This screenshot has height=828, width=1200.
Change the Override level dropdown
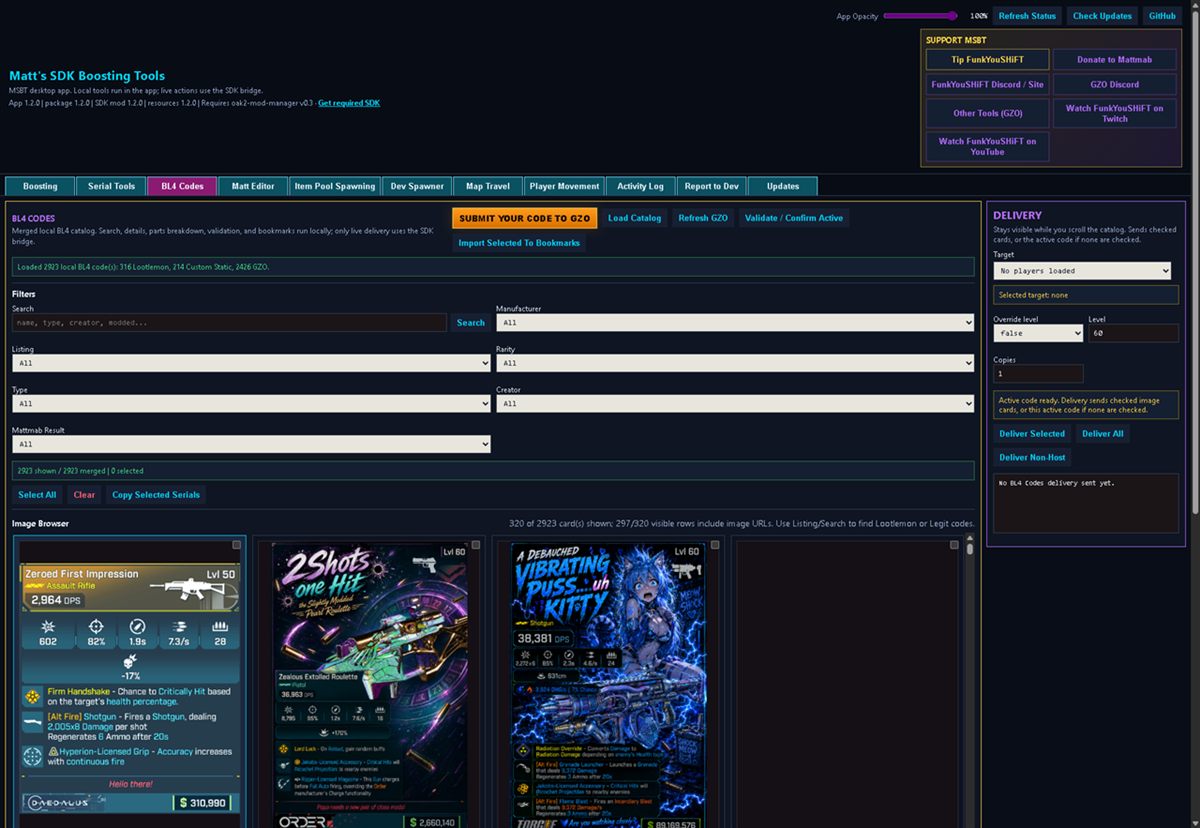coord(1038,333)
